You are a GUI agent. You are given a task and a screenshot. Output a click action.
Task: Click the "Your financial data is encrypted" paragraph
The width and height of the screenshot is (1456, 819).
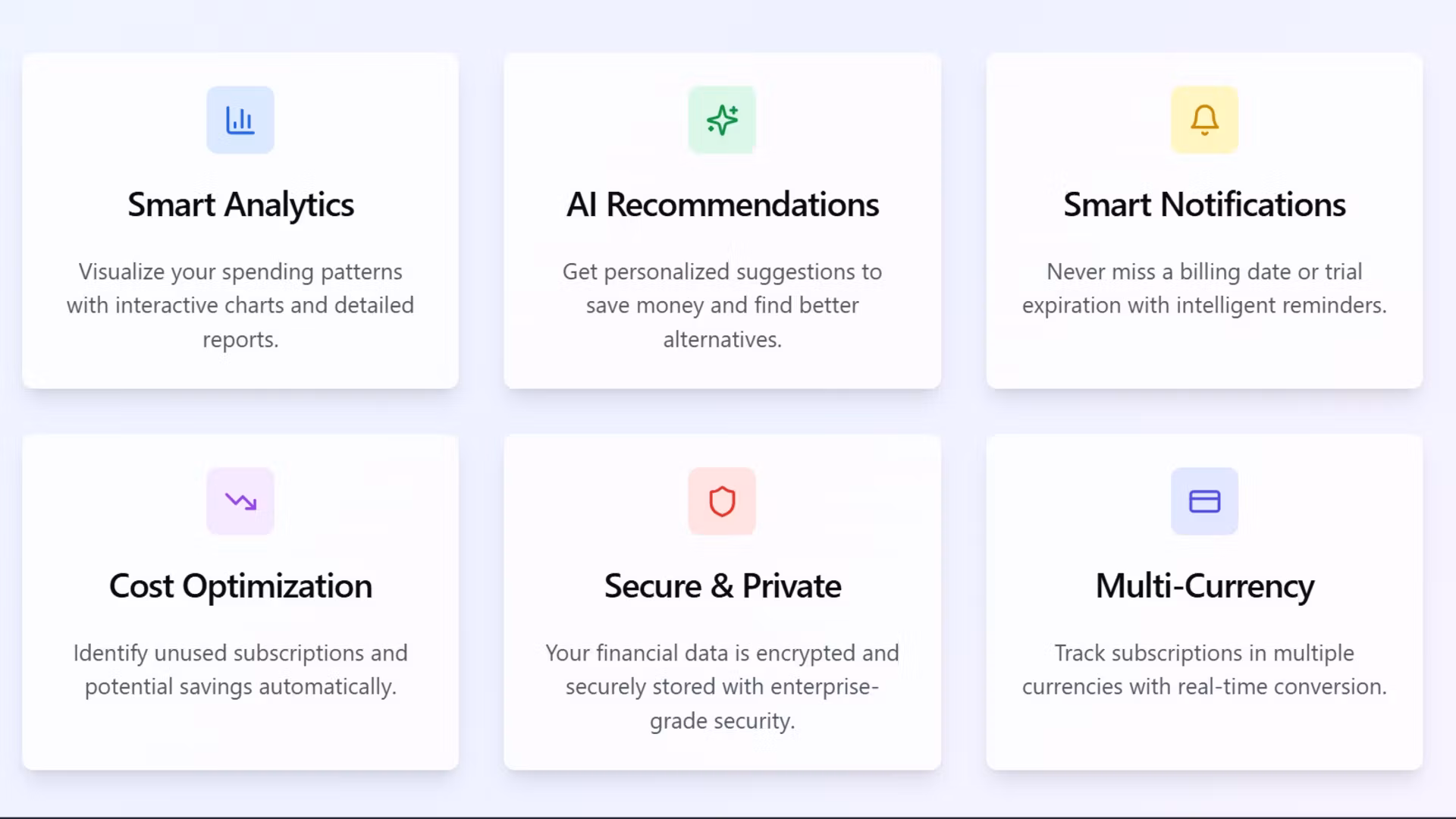tap(722, 686)
